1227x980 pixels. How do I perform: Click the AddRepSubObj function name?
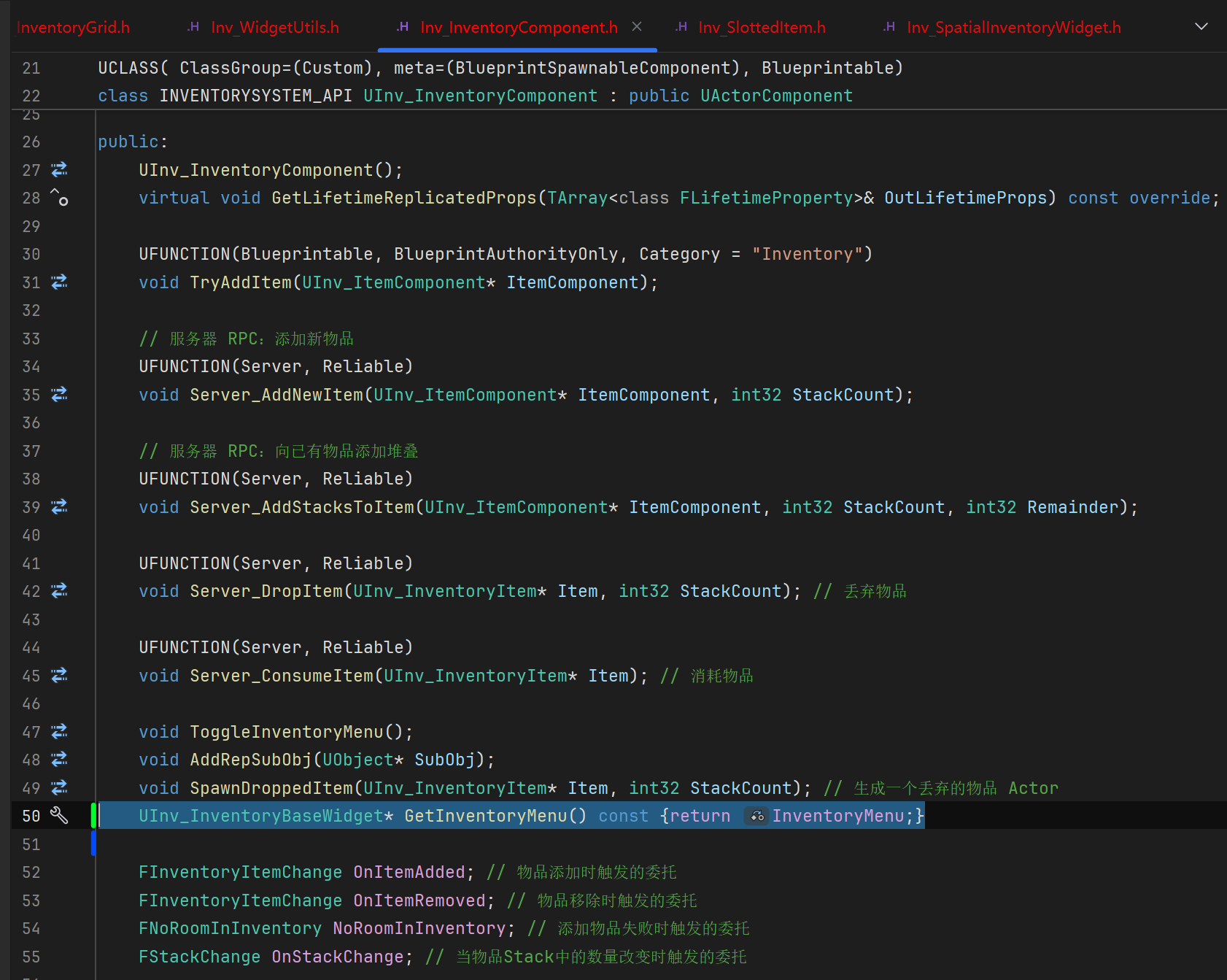(x=251, y=760)
